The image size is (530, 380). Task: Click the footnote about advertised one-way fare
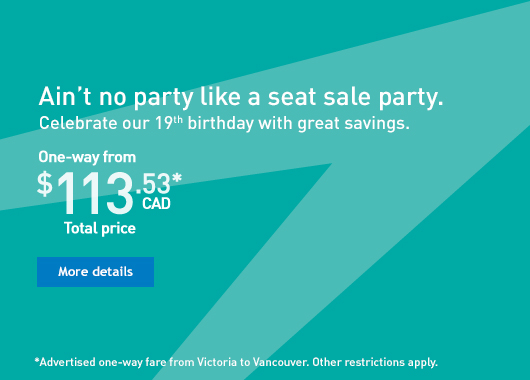point(236,362)
